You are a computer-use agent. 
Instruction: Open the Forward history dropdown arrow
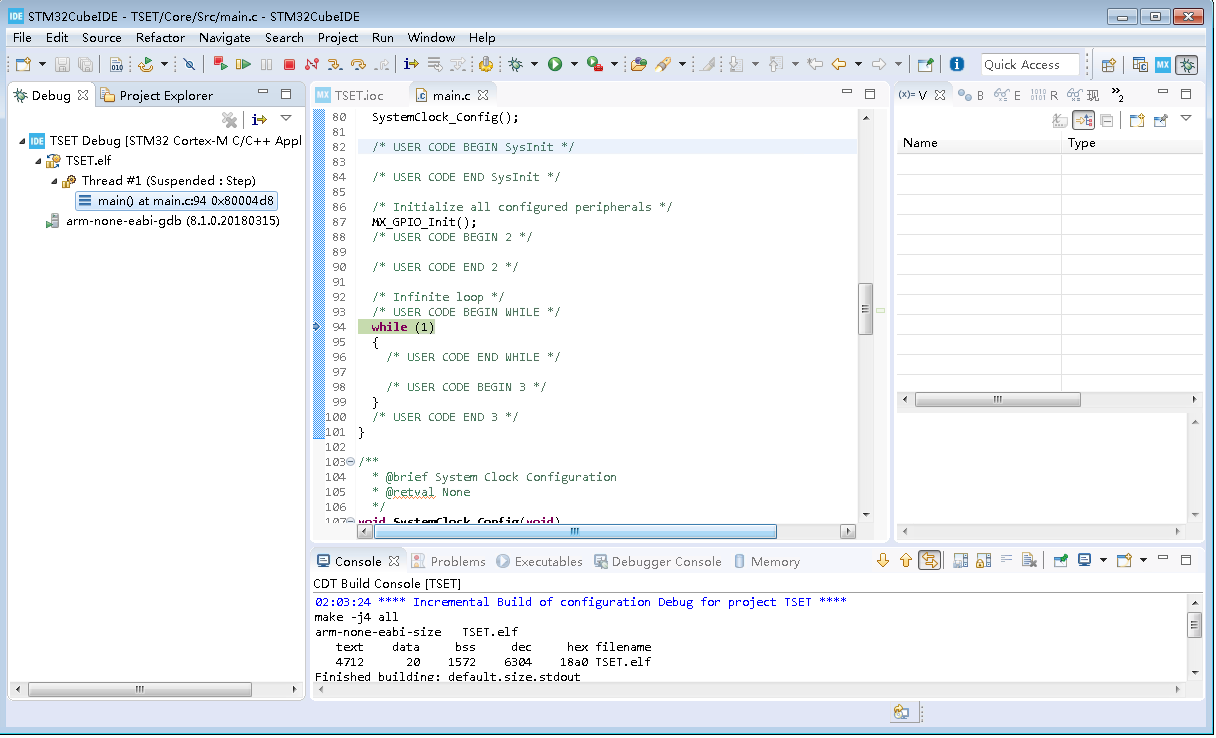click(x=898, y=64)
